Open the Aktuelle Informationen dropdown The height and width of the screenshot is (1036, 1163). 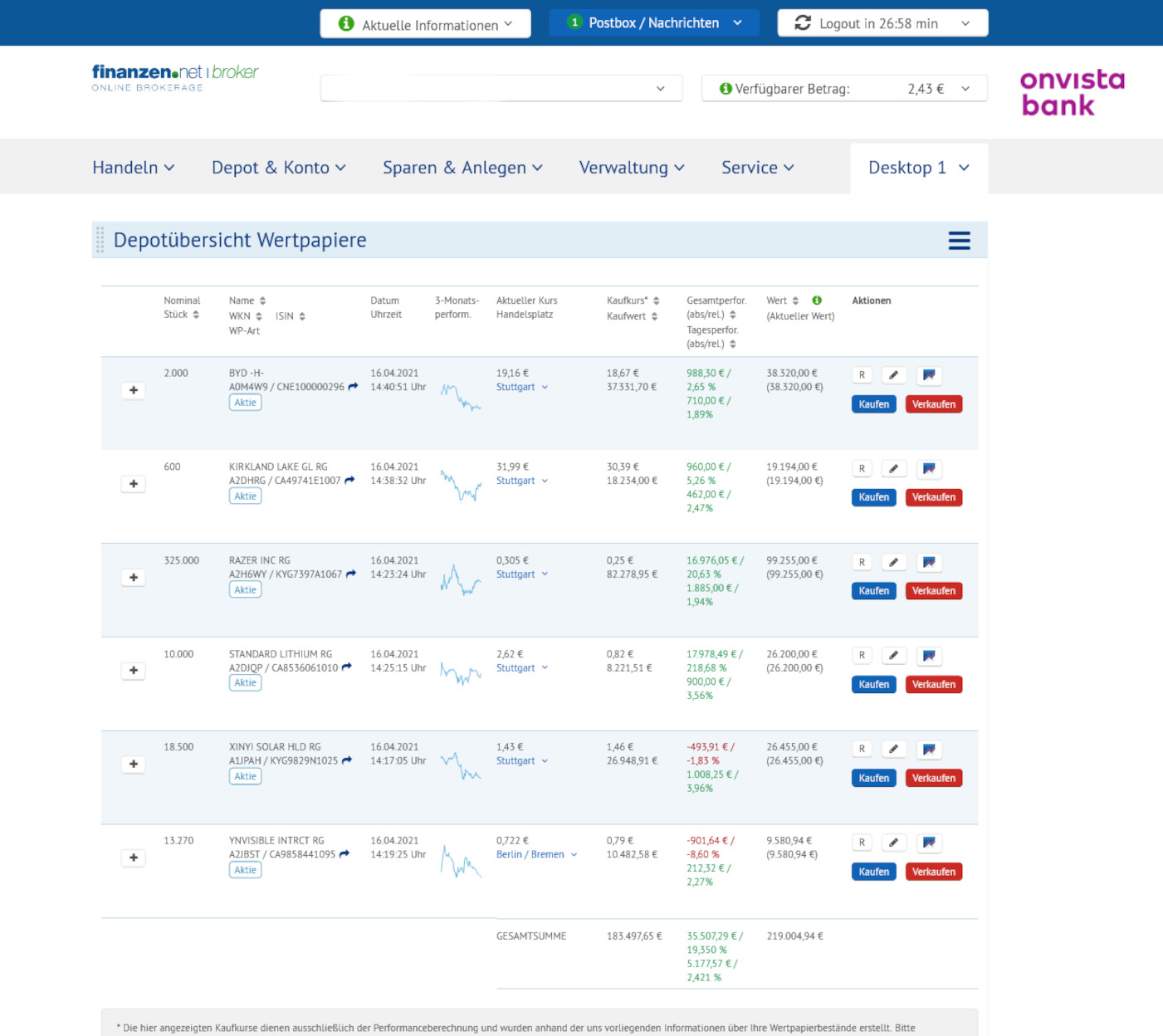coord(426,24)
